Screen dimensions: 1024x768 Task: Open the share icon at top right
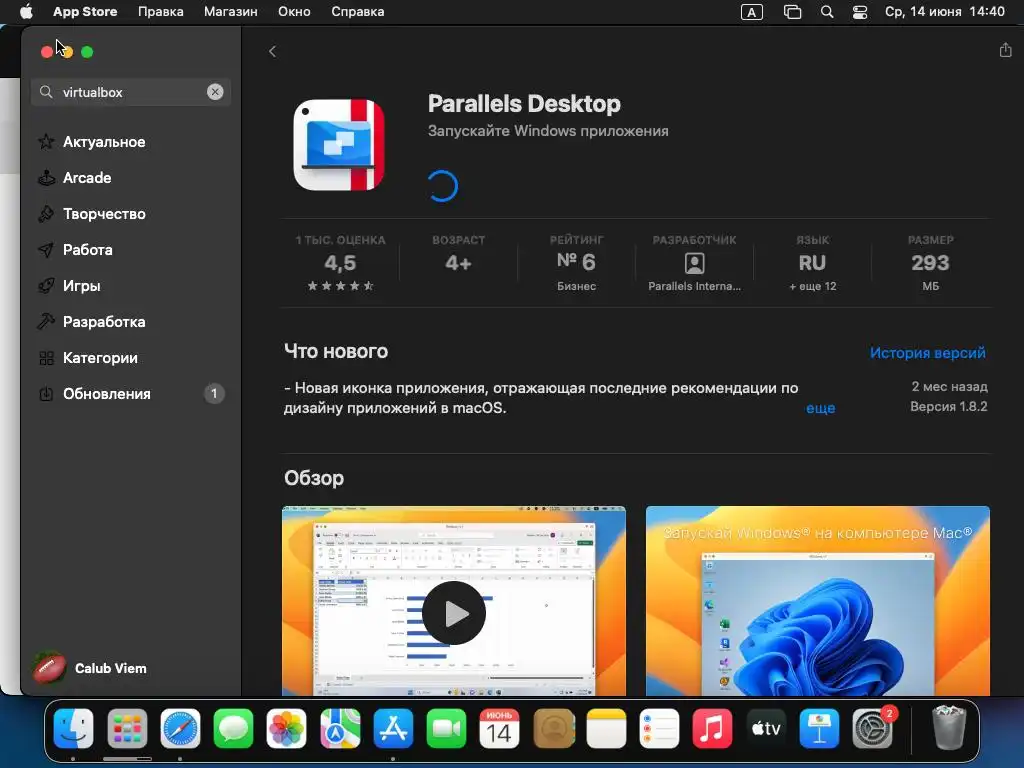click(x=1005, y=50)
